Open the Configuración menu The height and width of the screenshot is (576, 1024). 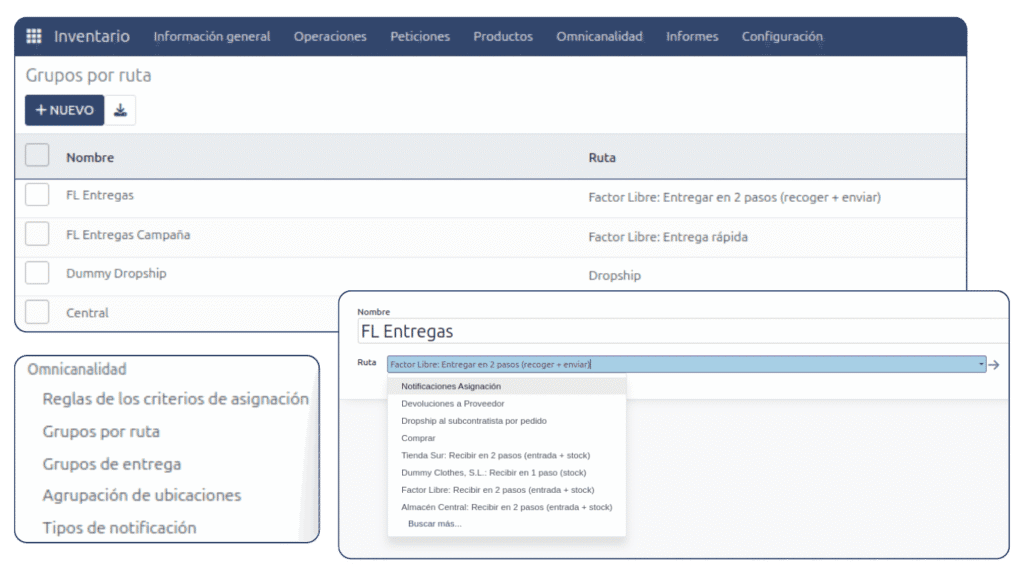[x=782, y=37]
